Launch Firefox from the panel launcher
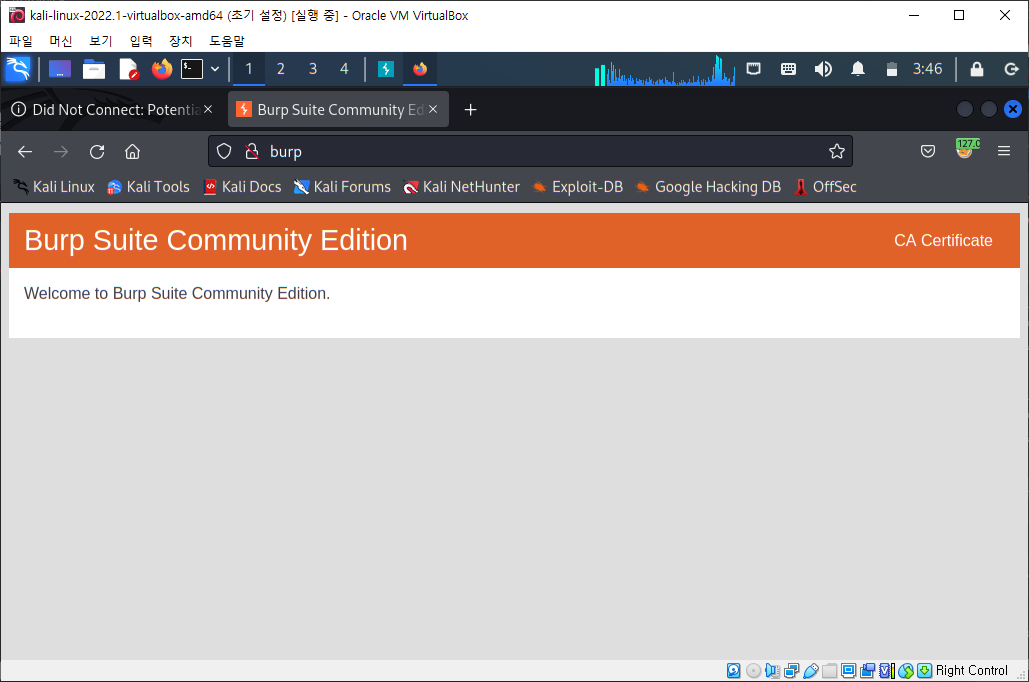 (x=161, y=69)
